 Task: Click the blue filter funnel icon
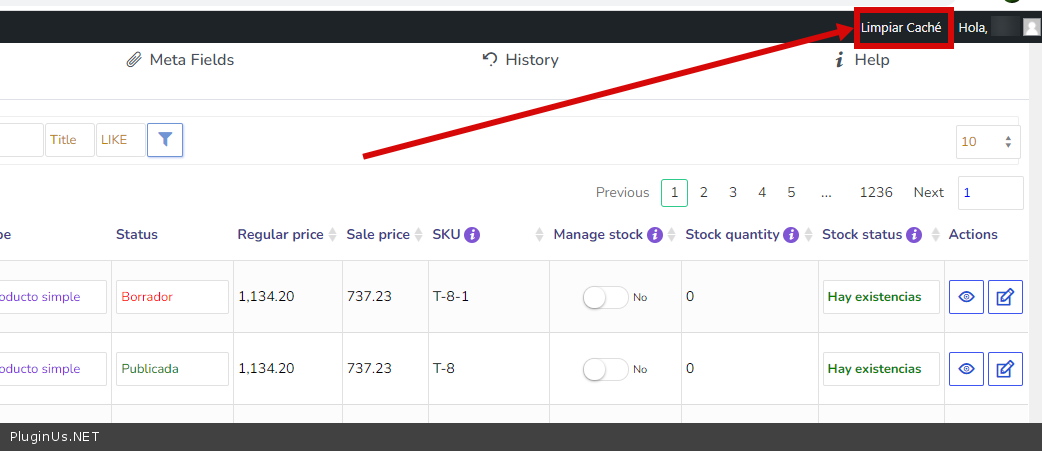[x=165, y=140]
